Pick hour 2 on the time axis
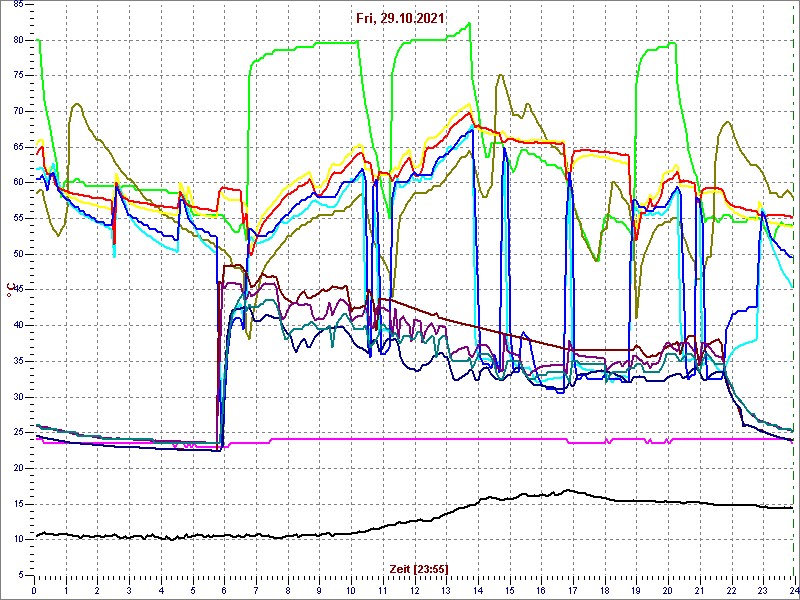Screen dimensions: 800x600 (x=97, y=591)
